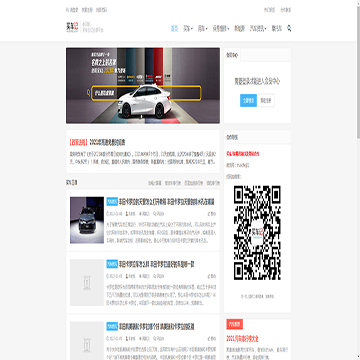The height and width of the screenshot is (360, 360).
Task: Open the second utility link at the top left
Action: click(x=87, y=10)
